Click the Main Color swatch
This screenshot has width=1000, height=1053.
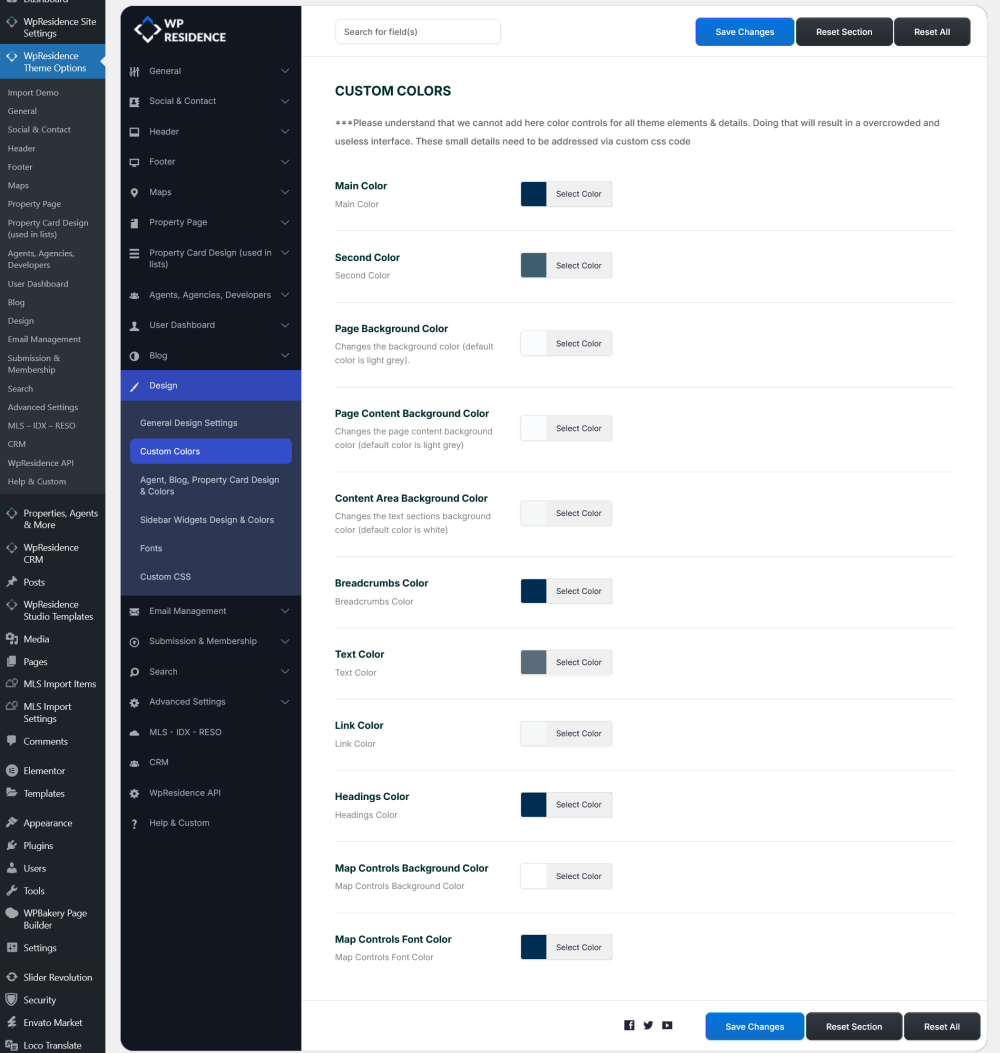(x=534, y=194)
